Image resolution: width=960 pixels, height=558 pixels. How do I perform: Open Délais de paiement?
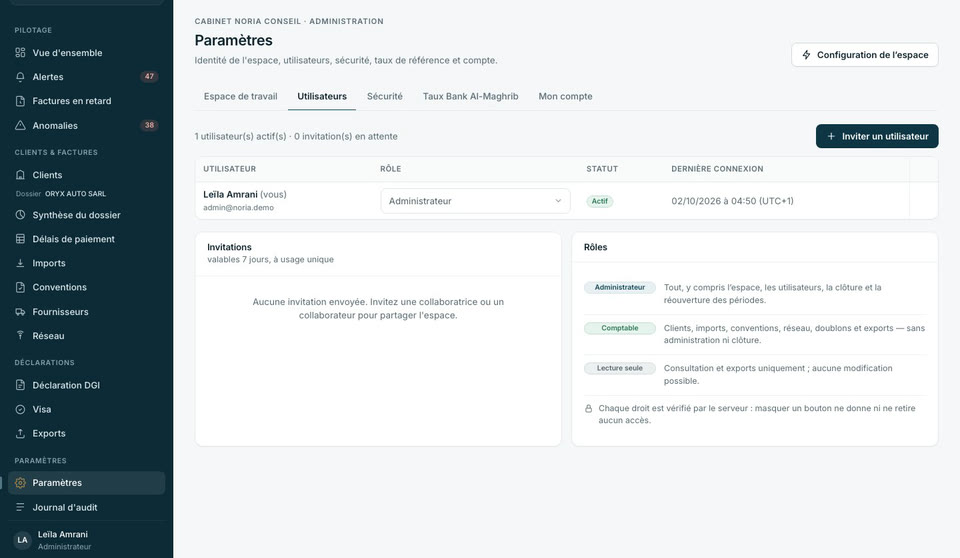[86, 239]
